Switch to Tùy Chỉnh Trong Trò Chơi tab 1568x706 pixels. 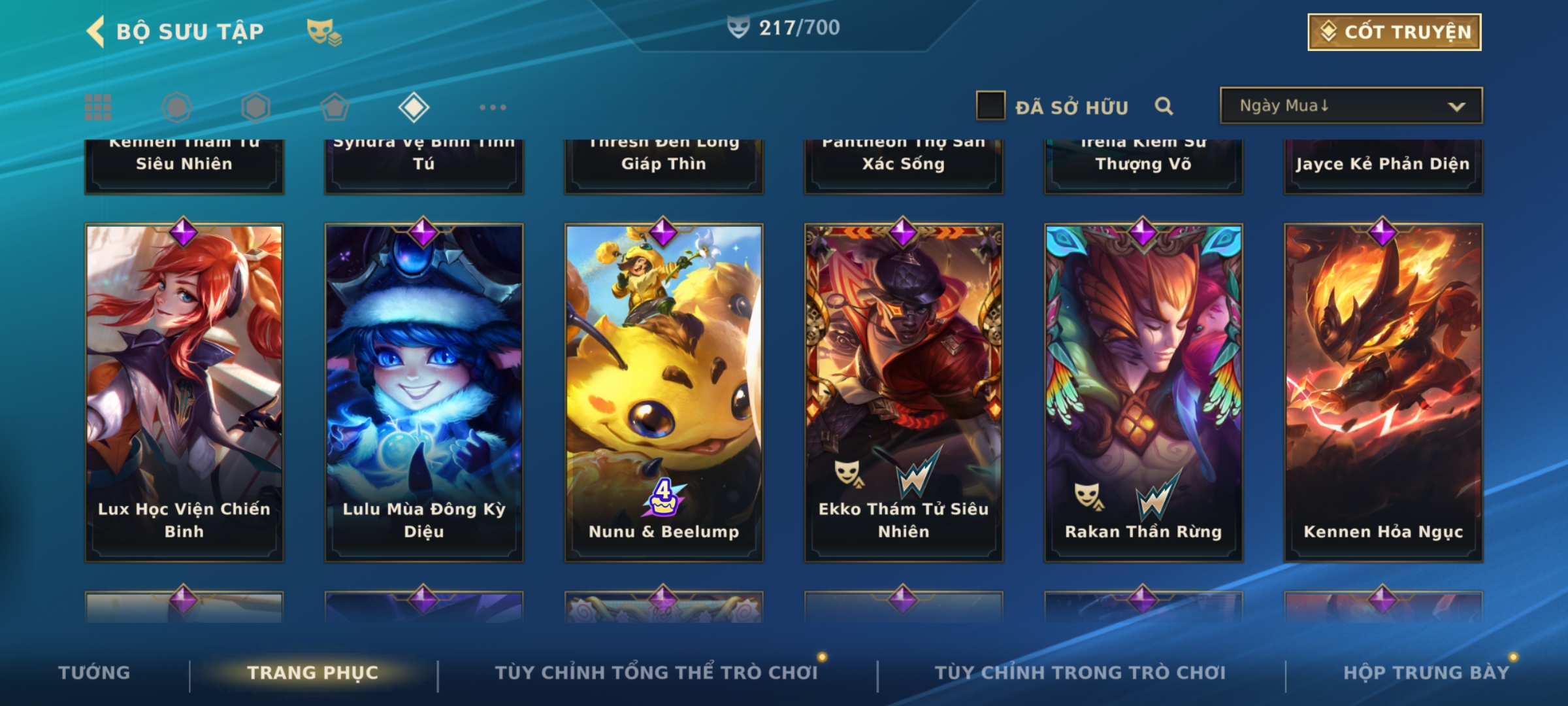pos(1080,673)
